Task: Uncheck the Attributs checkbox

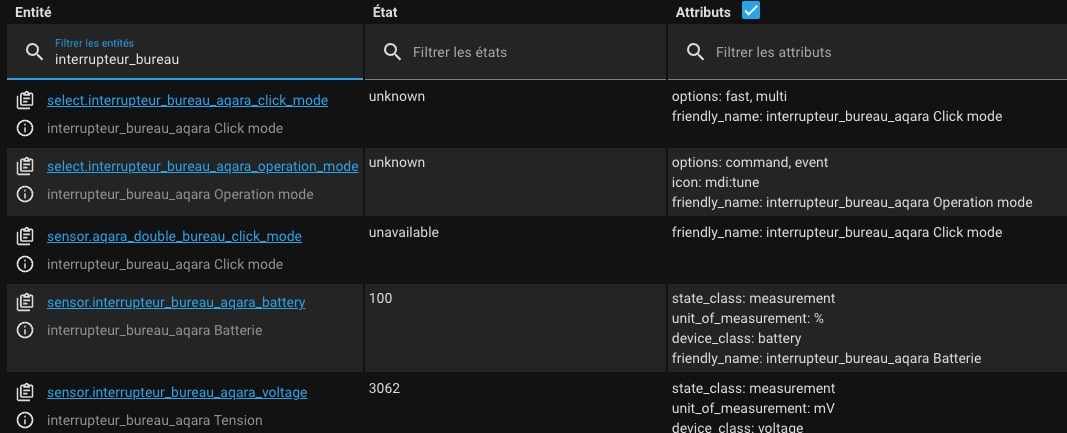Action: click(x=751, y=11)
